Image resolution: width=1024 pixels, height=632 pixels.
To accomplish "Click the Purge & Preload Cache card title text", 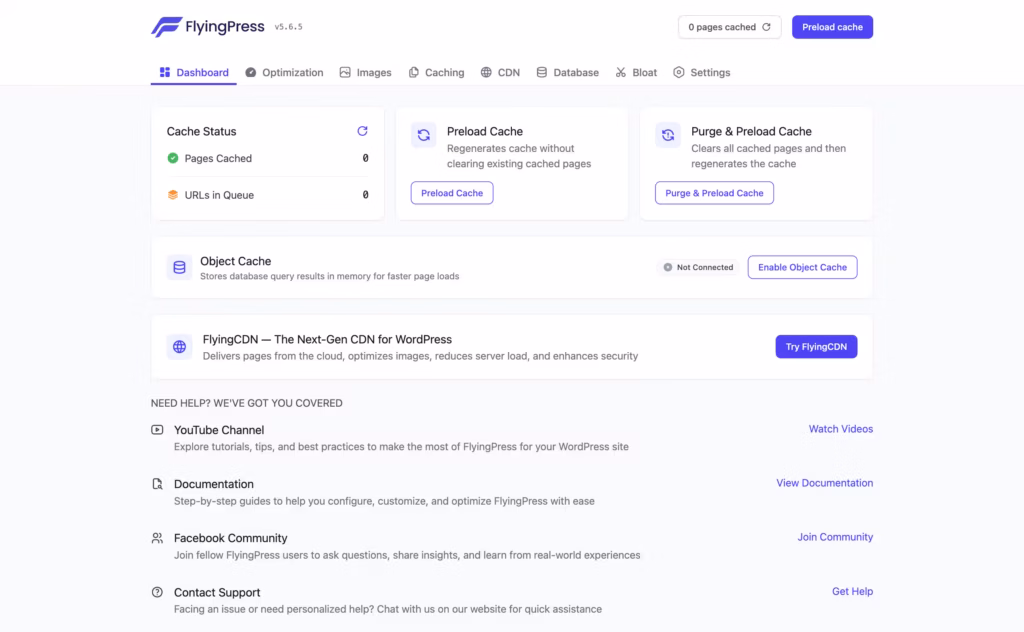I will pyautogui.click(x=751, y=131).
